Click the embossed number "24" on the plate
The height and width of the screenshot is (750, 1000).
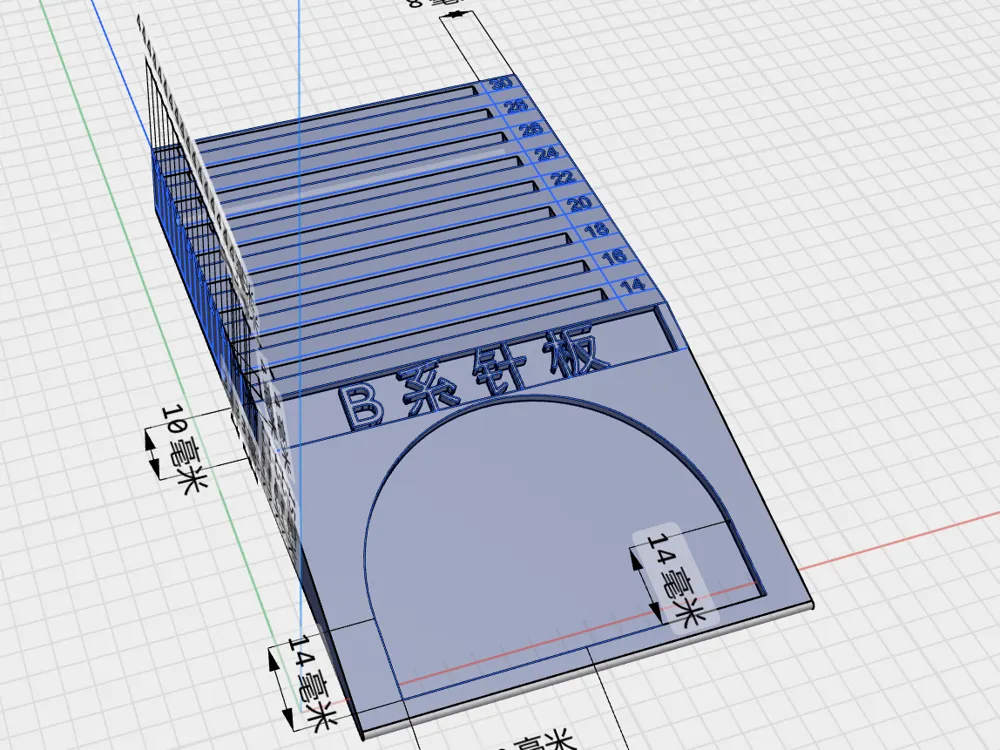click(547, 153)
